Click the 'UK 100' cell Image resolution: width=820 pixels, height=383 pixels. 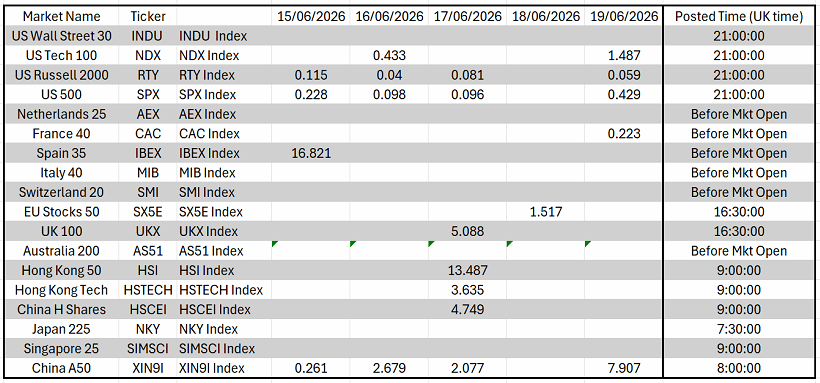(61, 231)
